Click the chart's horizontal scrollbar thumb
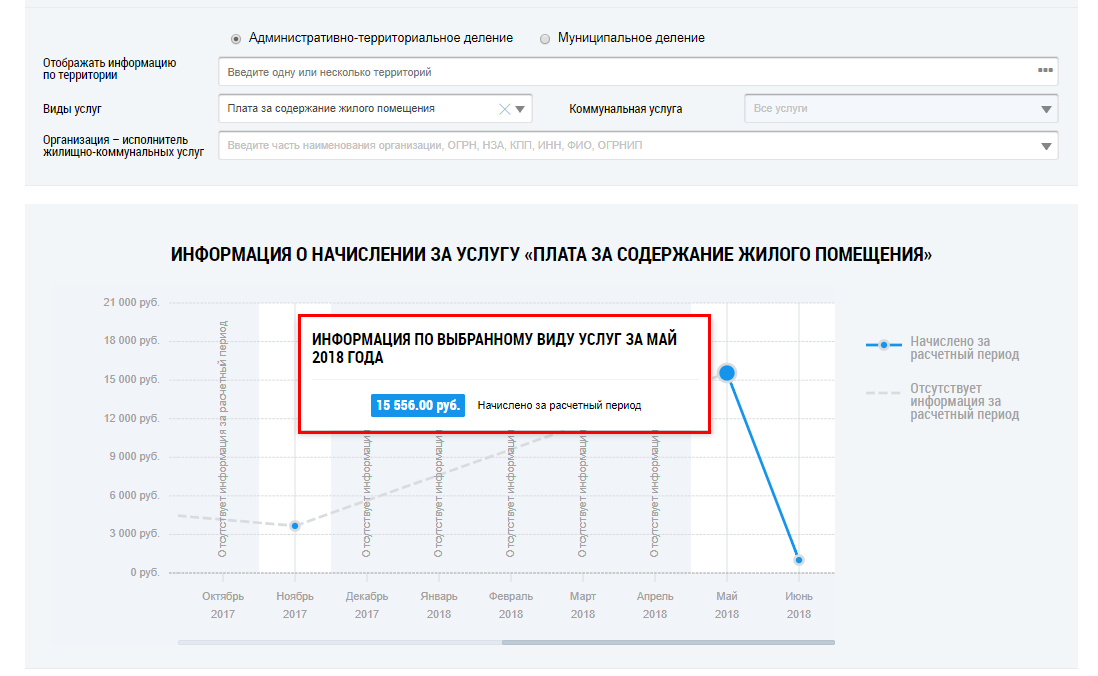 coord(668,642)
